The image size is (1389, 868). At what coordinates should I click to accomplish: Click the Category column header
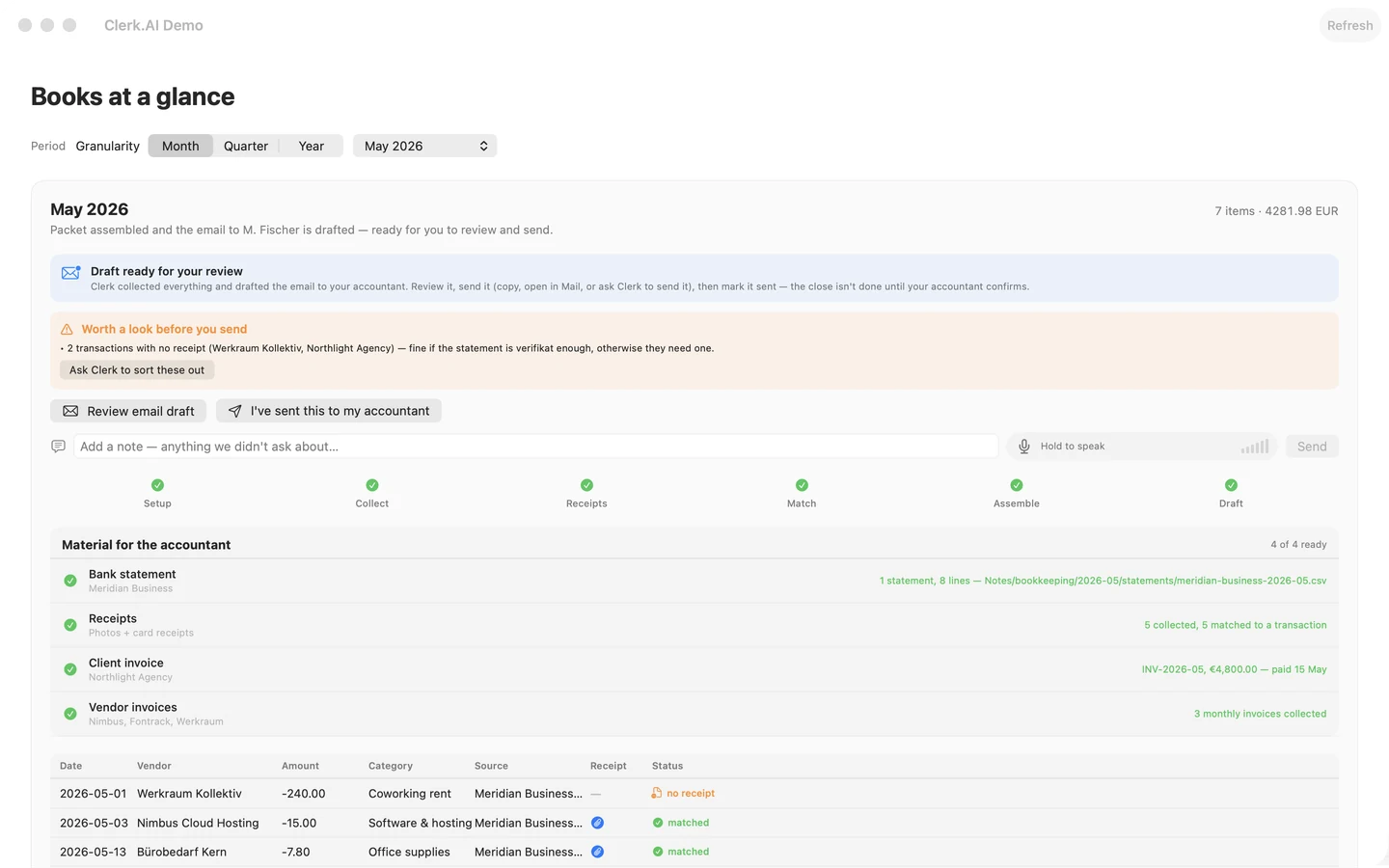click(390, 766)
